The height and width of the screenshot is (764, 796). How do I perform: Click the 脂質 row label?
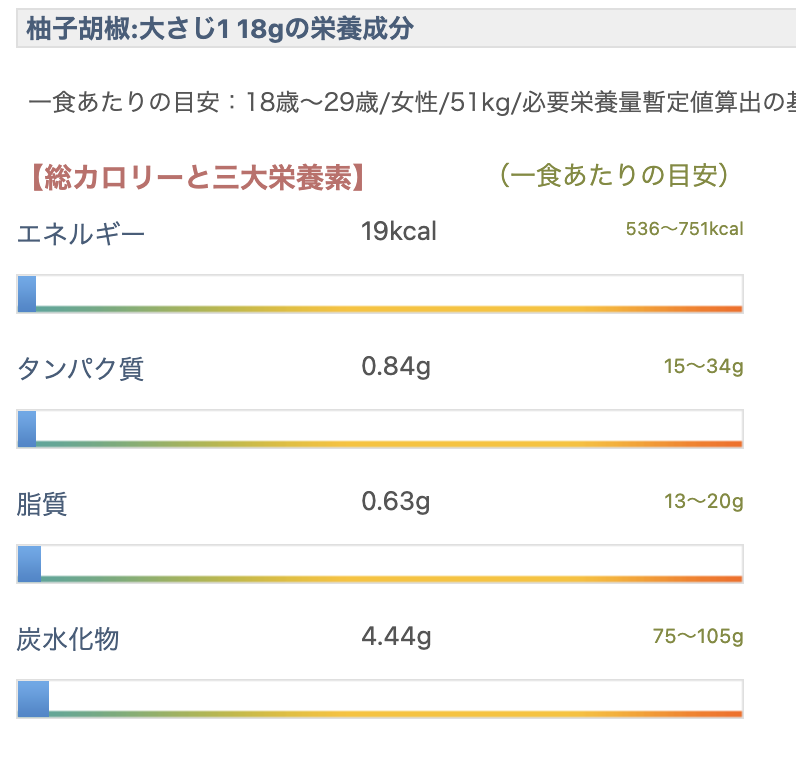pos(42,504)
